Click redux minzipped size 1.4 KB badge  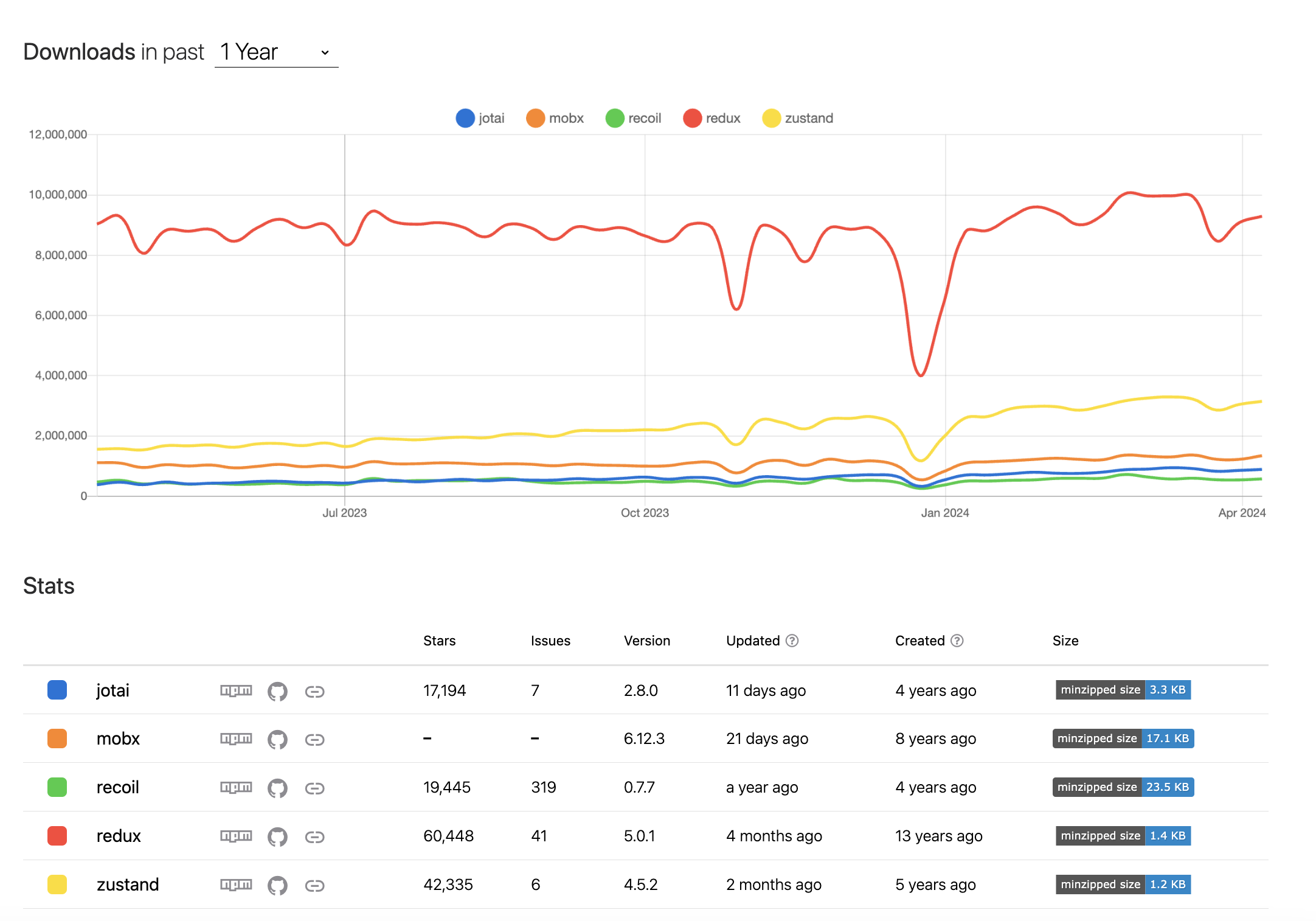pyautogui.click(x=1123, y=836)
